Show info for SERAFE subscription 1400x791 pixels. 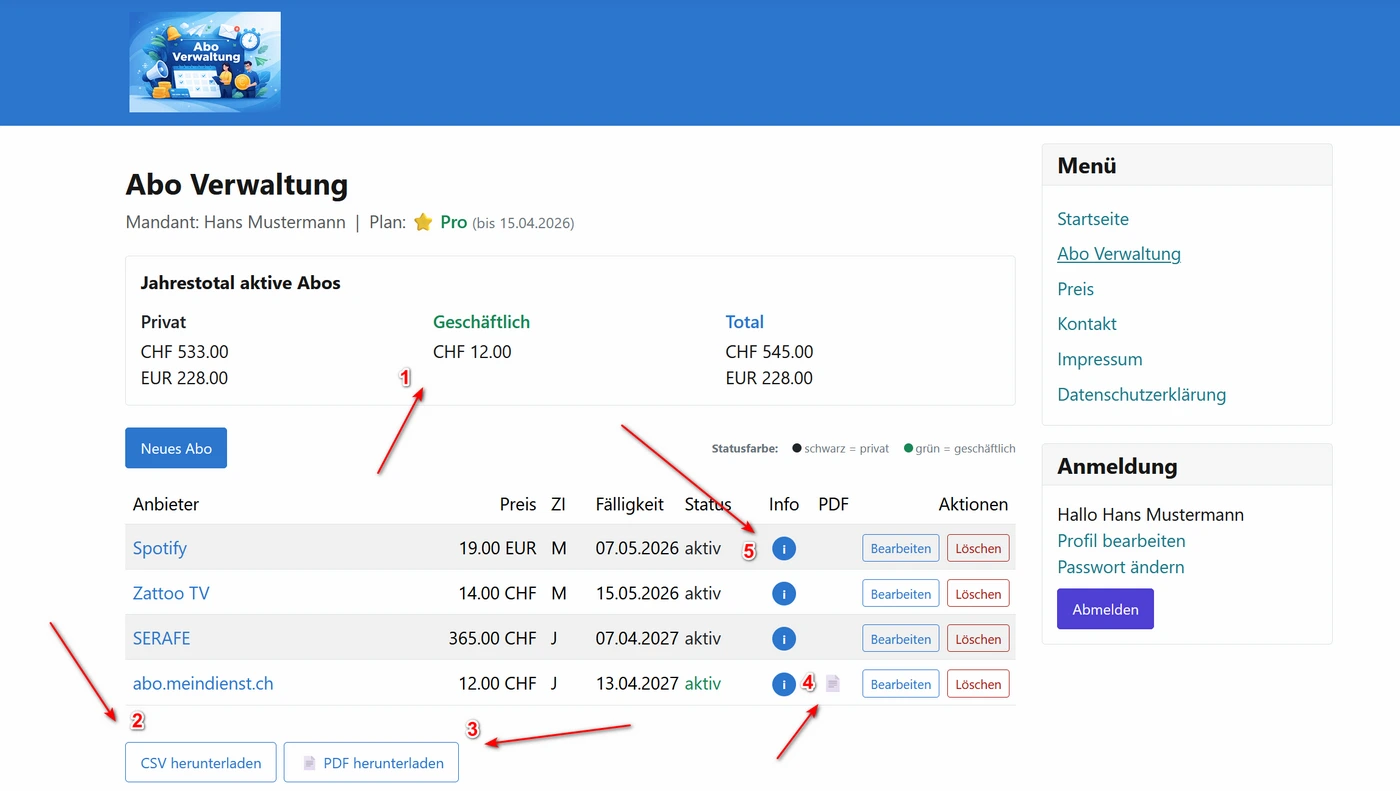(x=784, y=638)
